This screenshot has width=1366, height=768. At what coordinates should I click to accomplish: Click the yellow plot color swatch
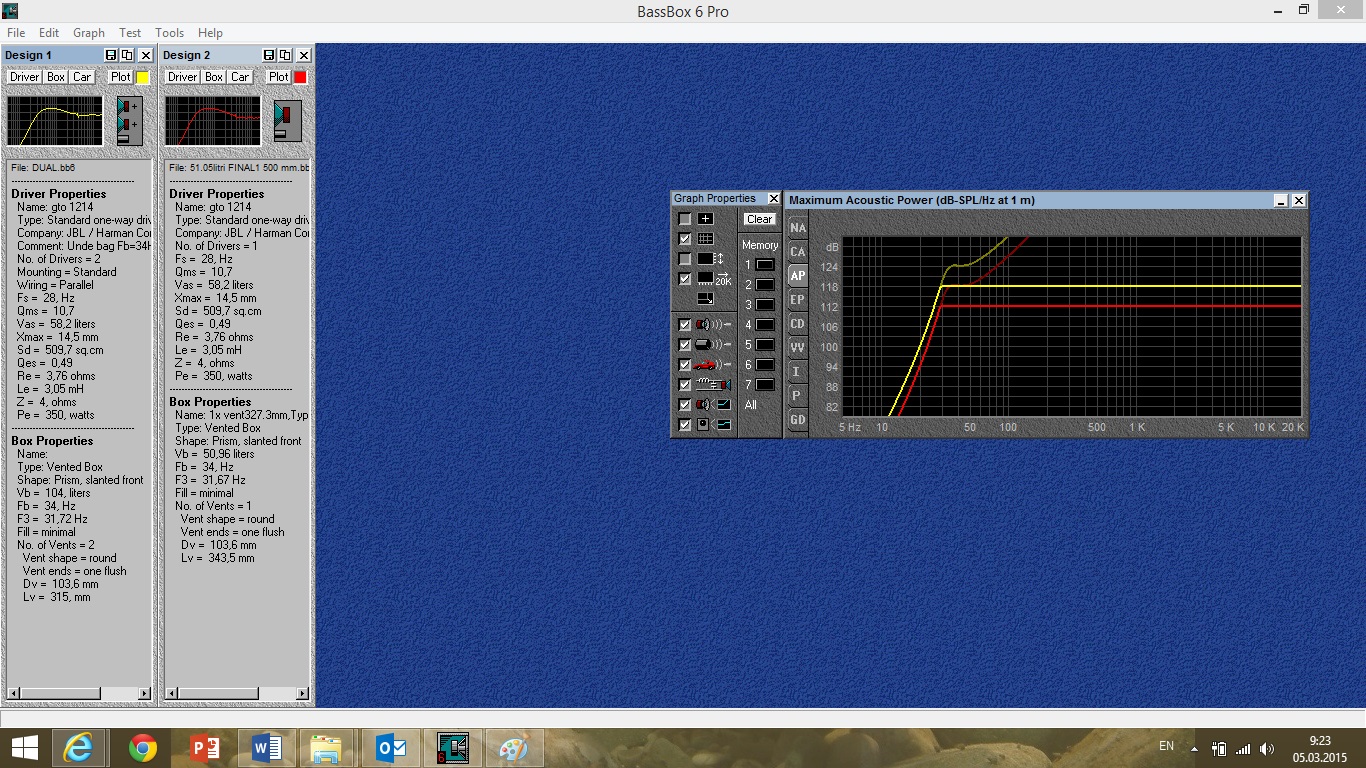[x=142, y=77]
